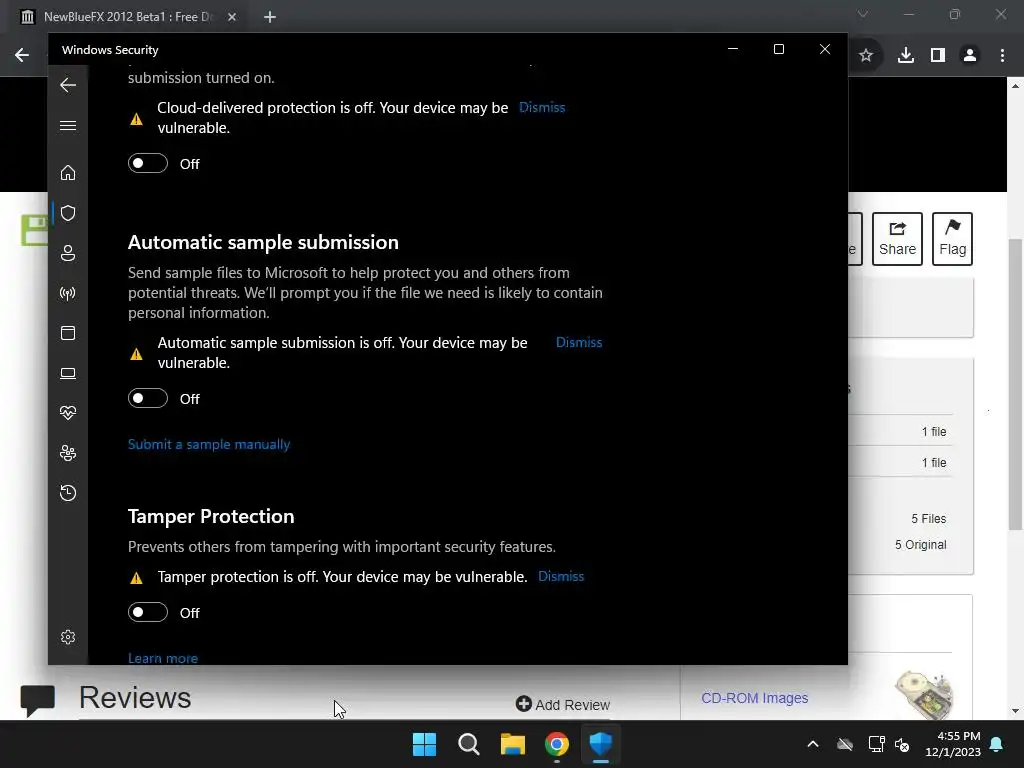The height and width of the screenshot is (768, 1024).
Task: Open Virus & threat protection shield icon
Action: coord(68,213)
